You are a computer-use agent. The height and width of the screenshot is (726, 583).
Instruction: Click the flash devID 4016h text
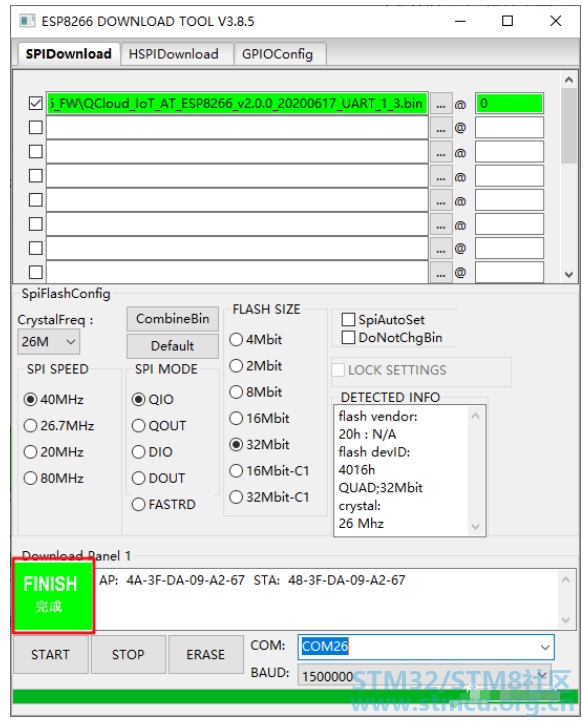coord(357,470)
